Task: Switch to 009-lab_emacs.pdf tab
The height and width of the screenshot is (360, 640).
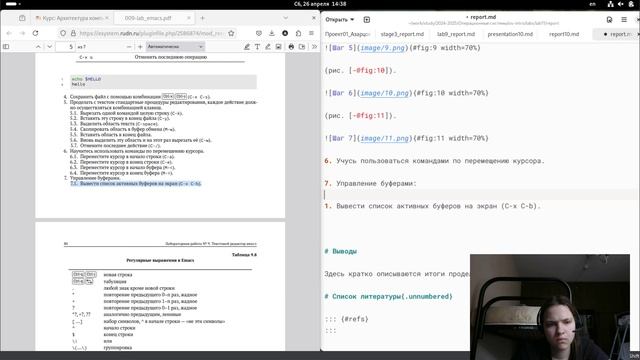Action: click(x=148, y=18)
